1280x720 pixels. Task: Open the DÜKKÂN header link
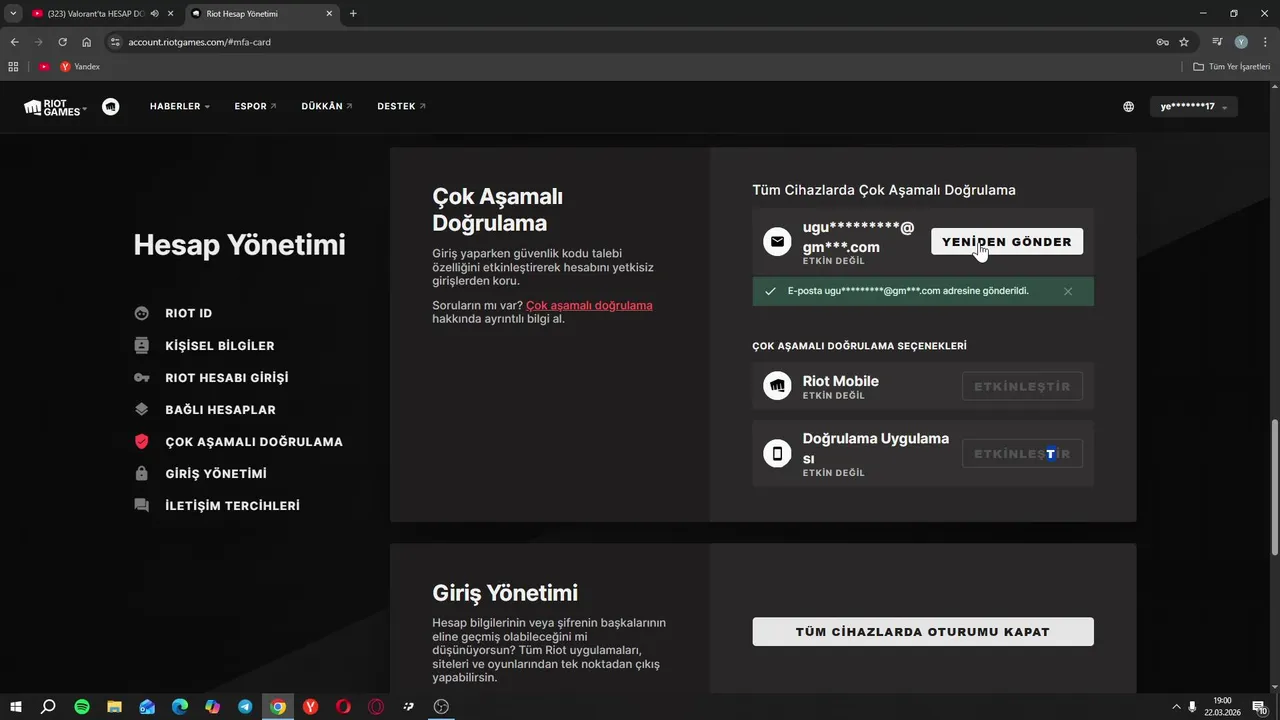click(x=327, y=106)
